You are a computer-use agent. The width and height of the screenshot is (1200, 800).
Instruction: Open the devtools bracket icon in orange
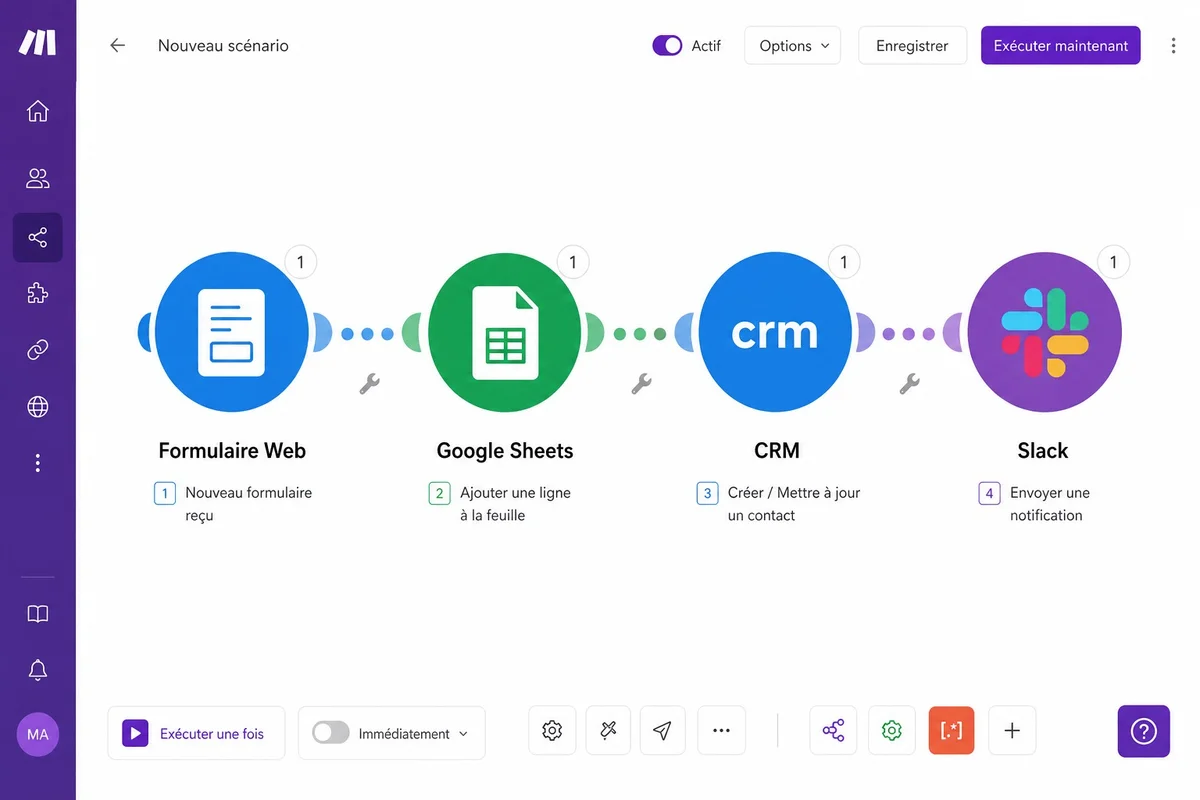[951, 730]
